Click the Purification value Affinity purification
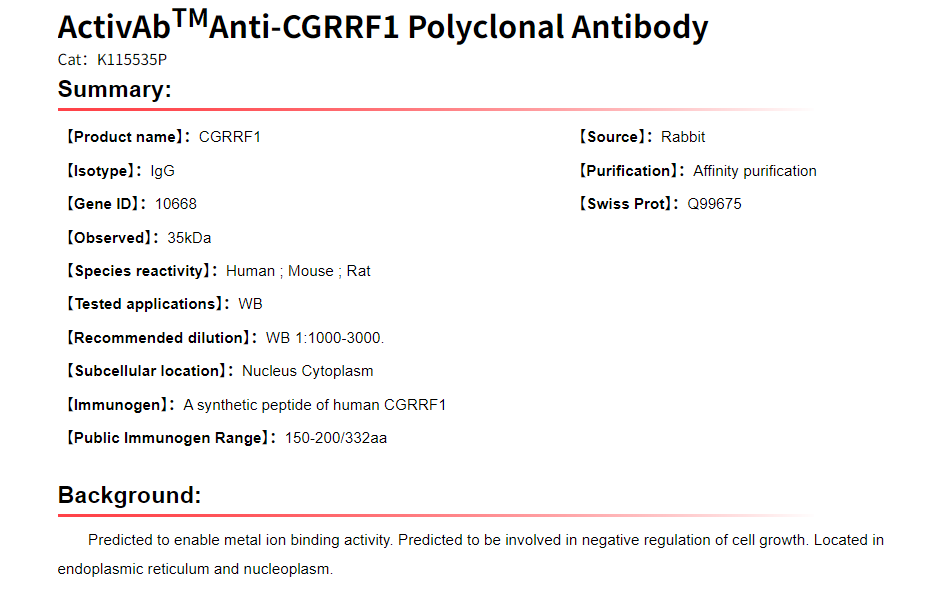 (x=755, y=171)
